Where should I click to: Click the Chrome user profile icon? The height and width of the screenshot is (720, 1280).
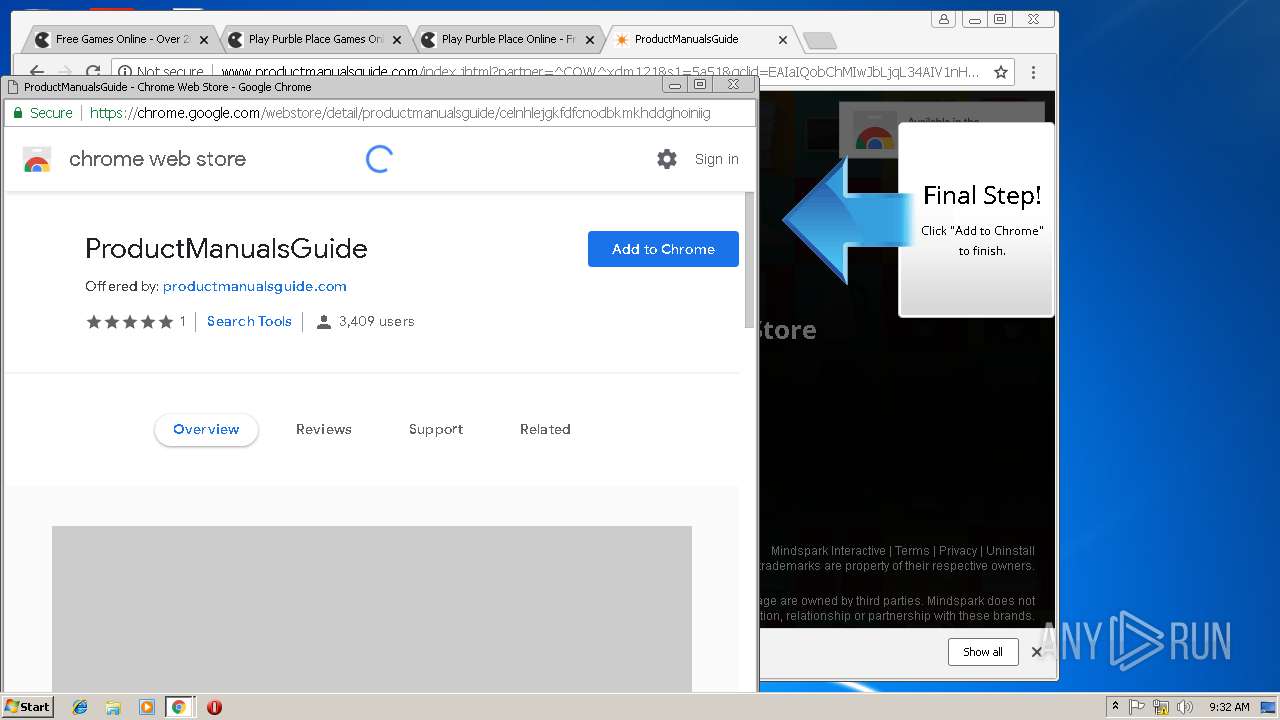943,19
